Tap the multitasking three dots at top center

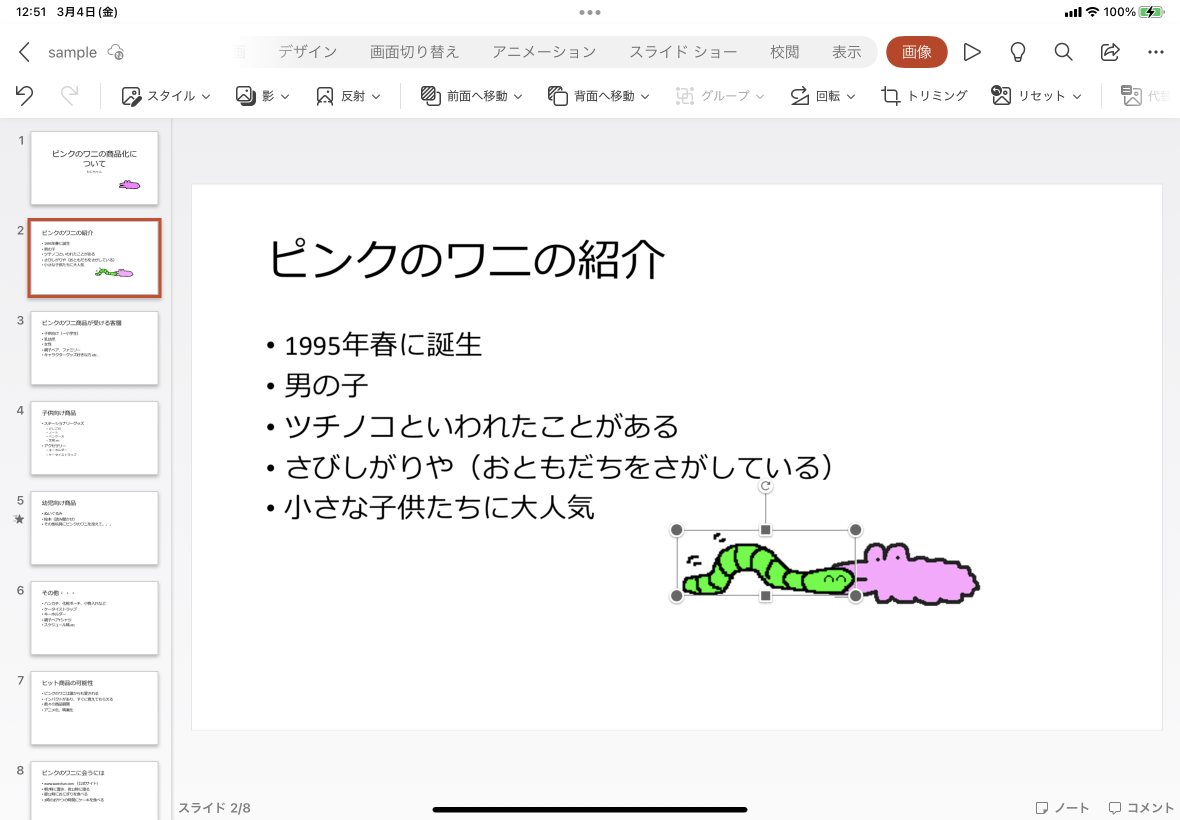pos(590,12)
